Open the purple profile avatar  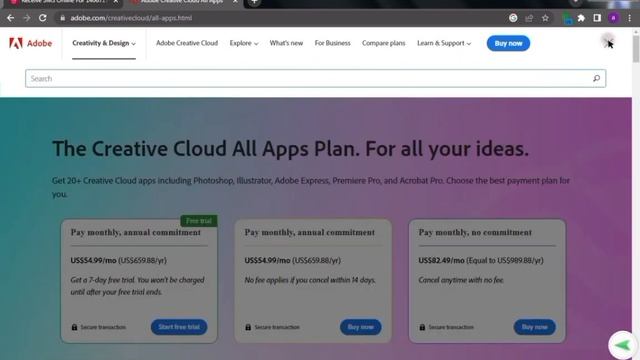click(613, 18)
